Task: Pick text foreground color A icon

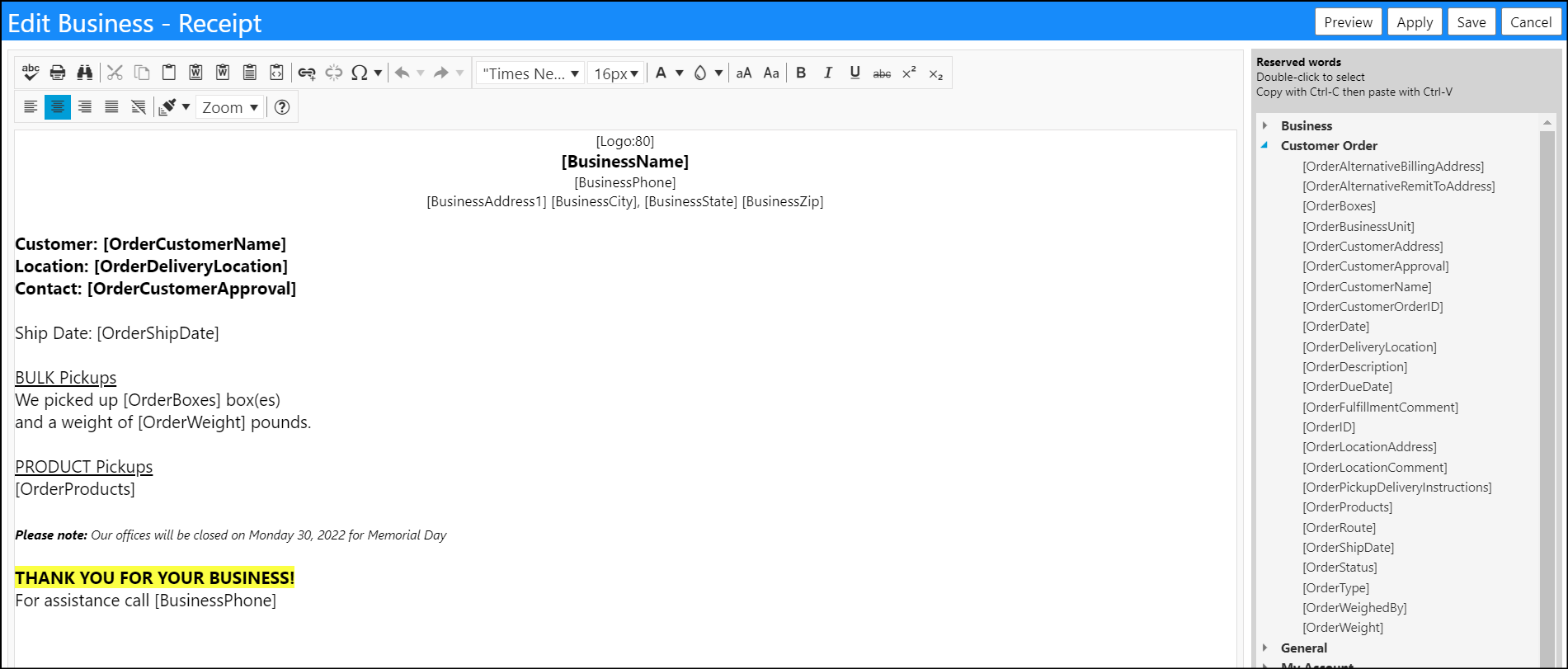Action: (661, 73)
